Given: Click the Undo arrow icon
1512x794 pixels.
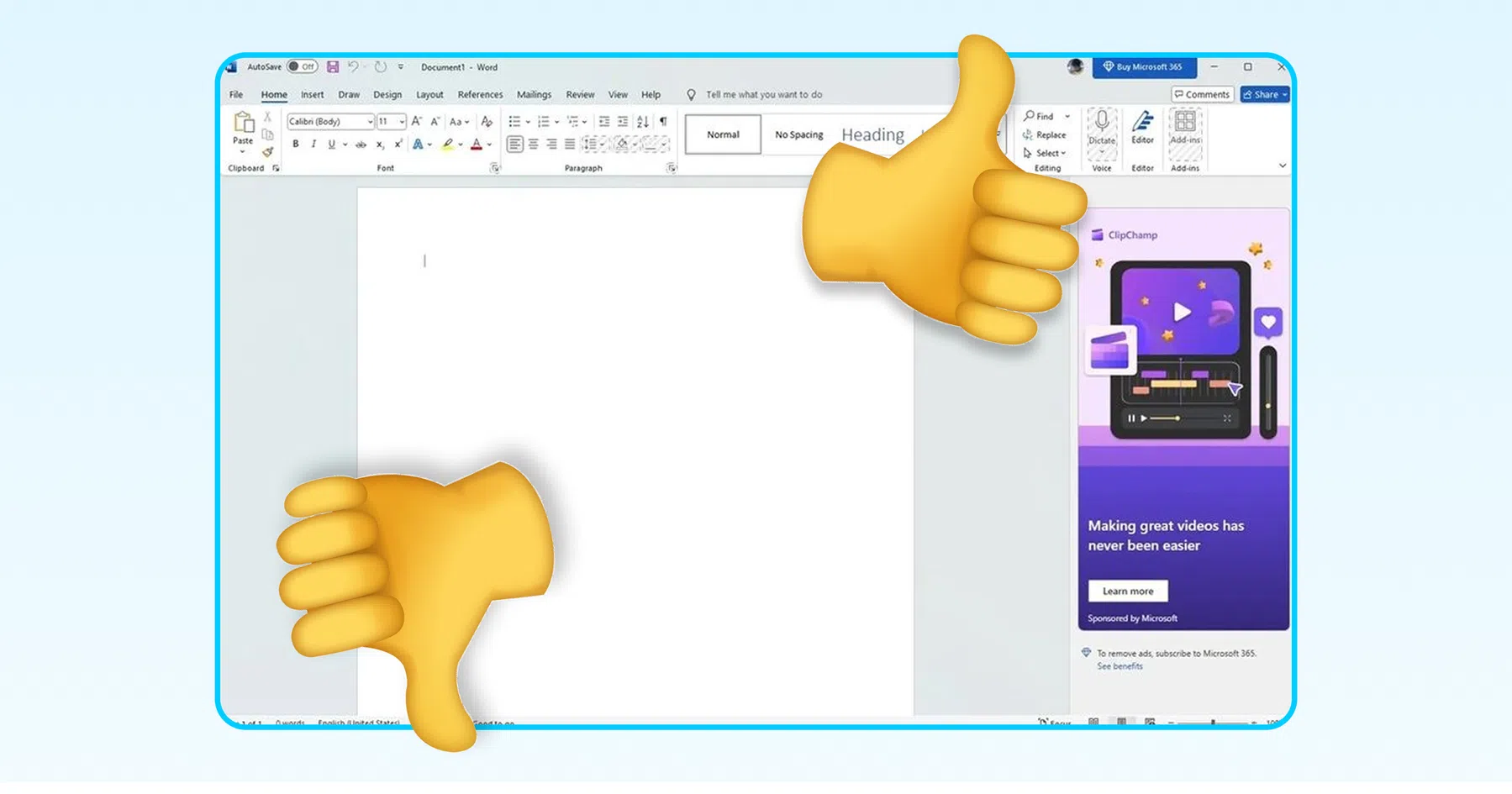Looking at the screenshot, I should [353, 66].
